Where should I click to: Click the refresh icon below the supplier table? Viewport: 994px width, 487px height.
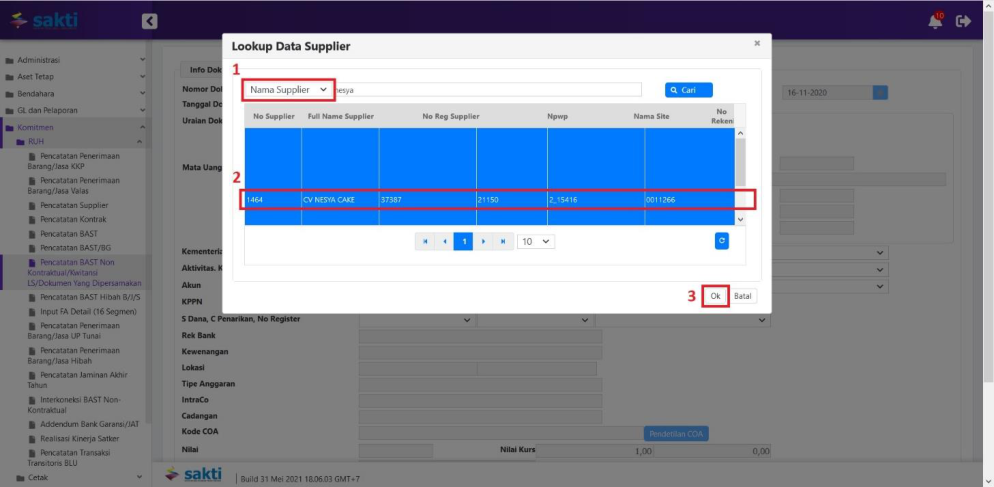(722, 241)
